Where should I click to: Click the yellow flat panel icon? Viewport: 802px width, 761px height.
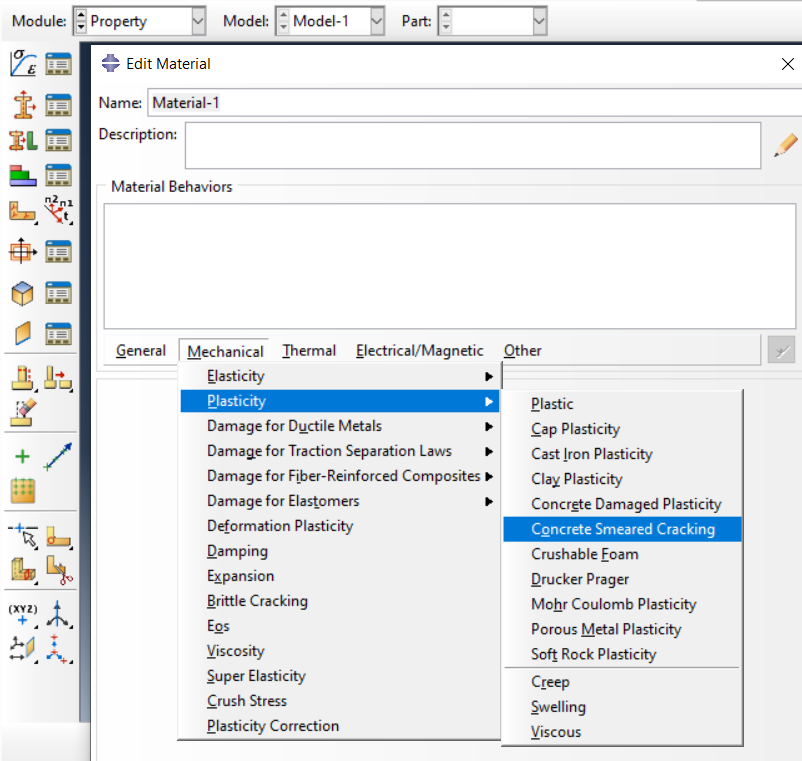click(x=23, y=334)
